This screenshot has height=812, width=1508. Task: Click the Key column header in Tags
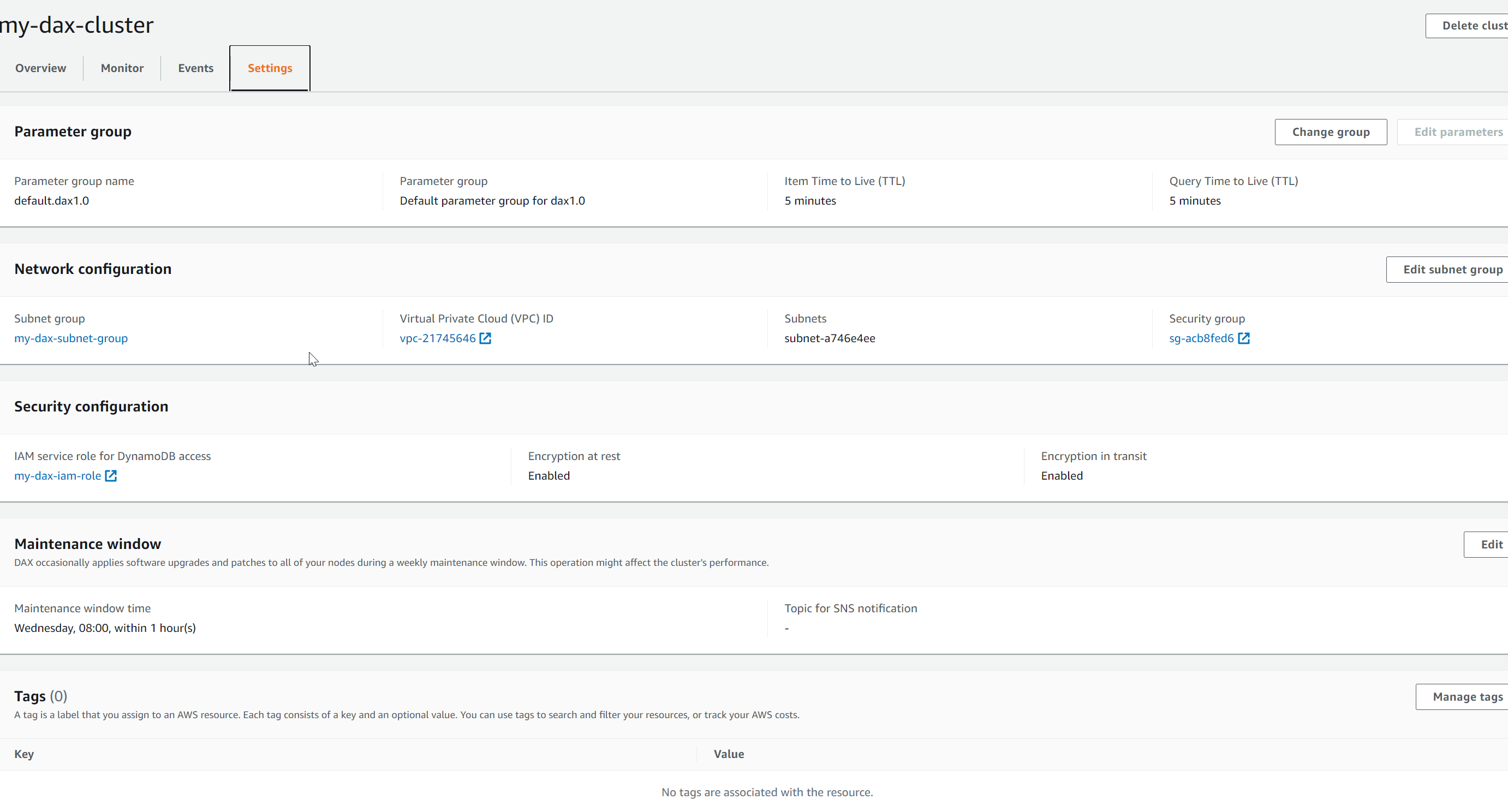coord(24,755)
